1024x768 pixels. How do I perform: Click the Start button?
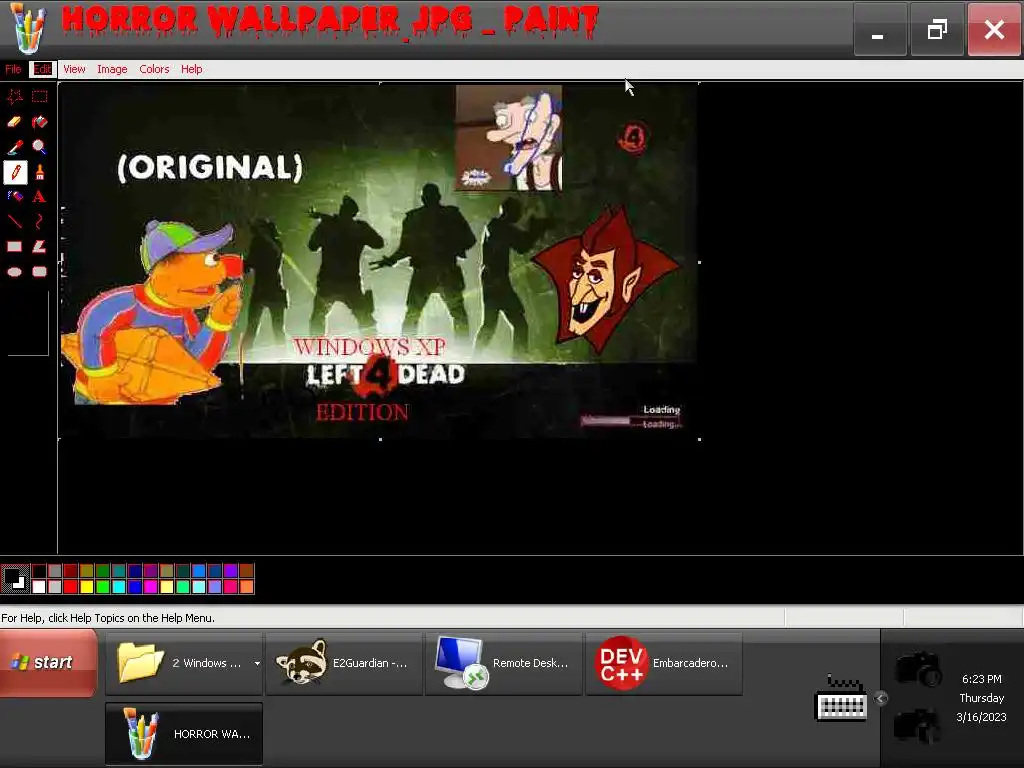[49, 662]
